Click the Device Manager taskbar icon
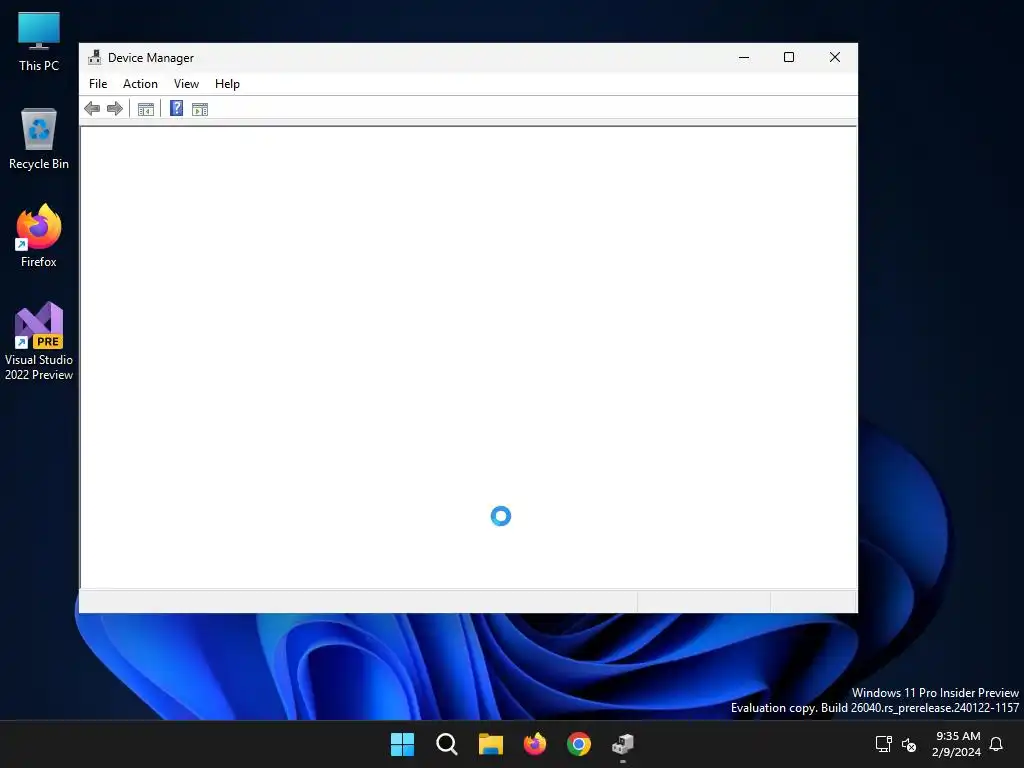1024x768 pixels. click(623, 744)
